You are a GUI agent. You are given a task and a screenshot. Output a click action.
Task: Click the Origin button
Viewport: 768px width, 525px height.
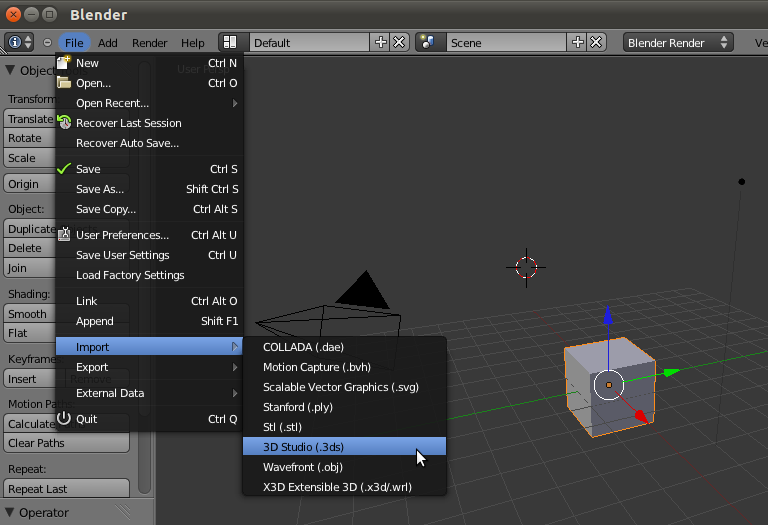29,184
